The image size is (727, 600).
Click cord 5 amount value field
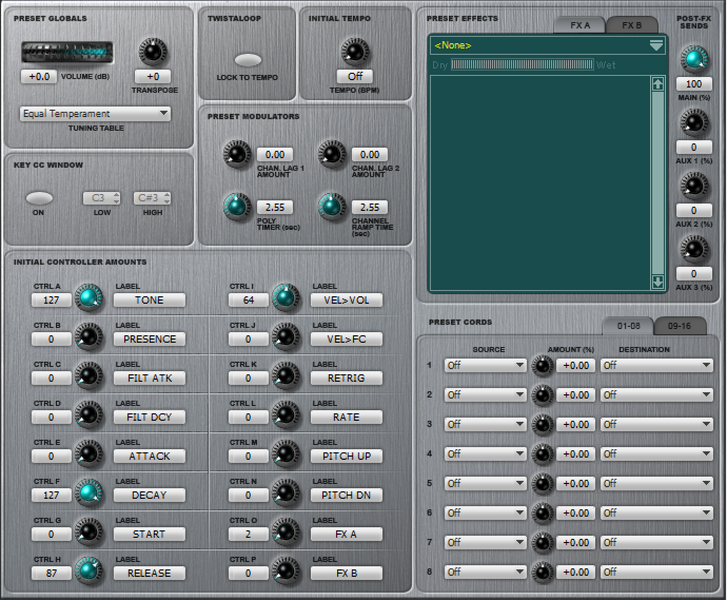point(576,484)
